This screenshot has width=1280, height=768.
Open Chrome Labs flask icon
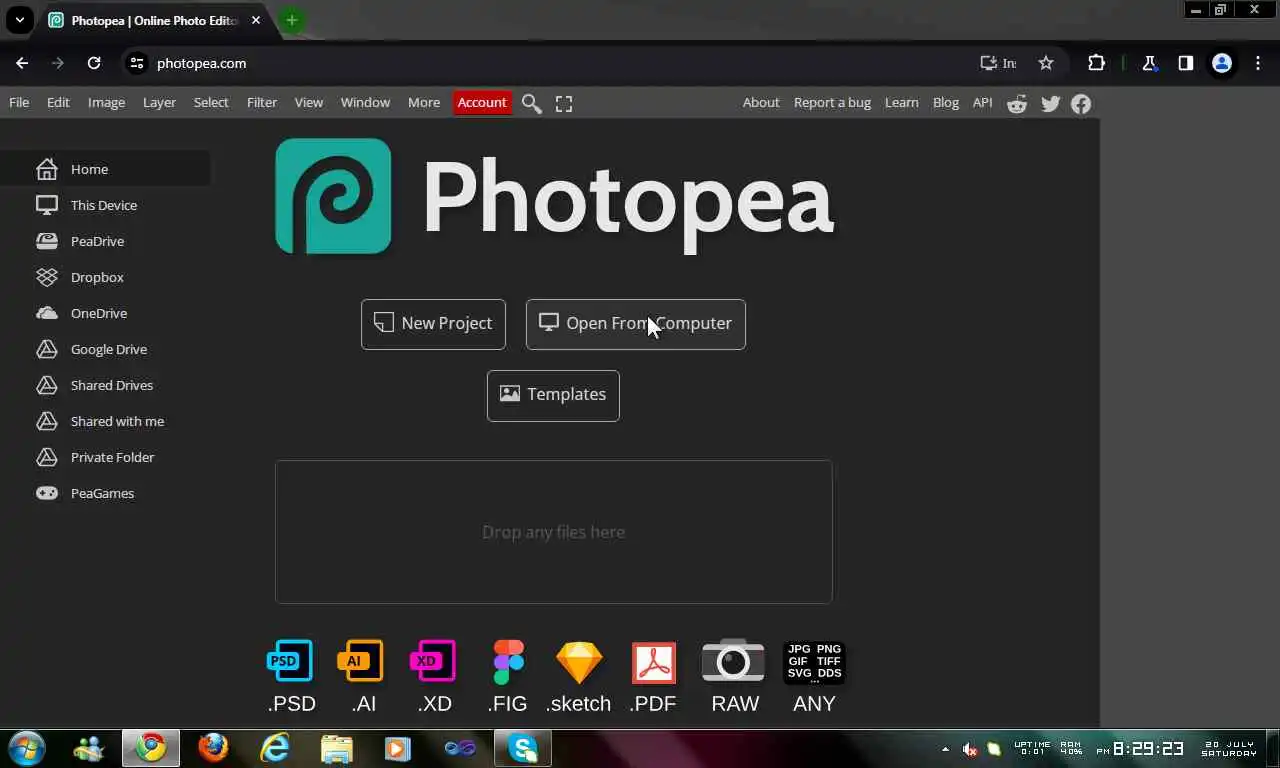tap(1149, 63)
